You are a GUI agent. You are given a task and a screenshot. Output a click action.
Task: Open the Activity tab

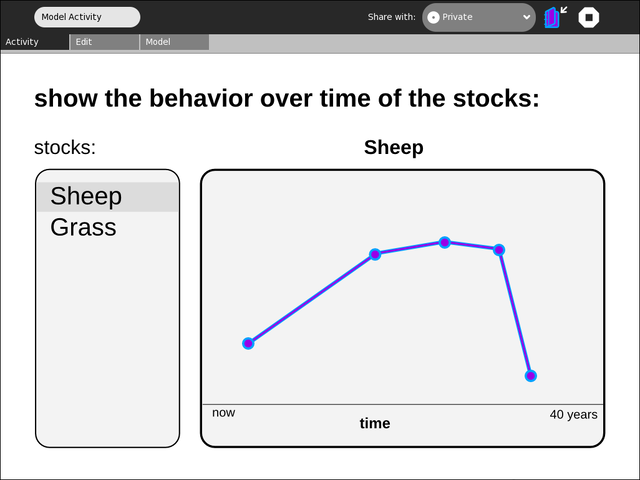[34, 42]
